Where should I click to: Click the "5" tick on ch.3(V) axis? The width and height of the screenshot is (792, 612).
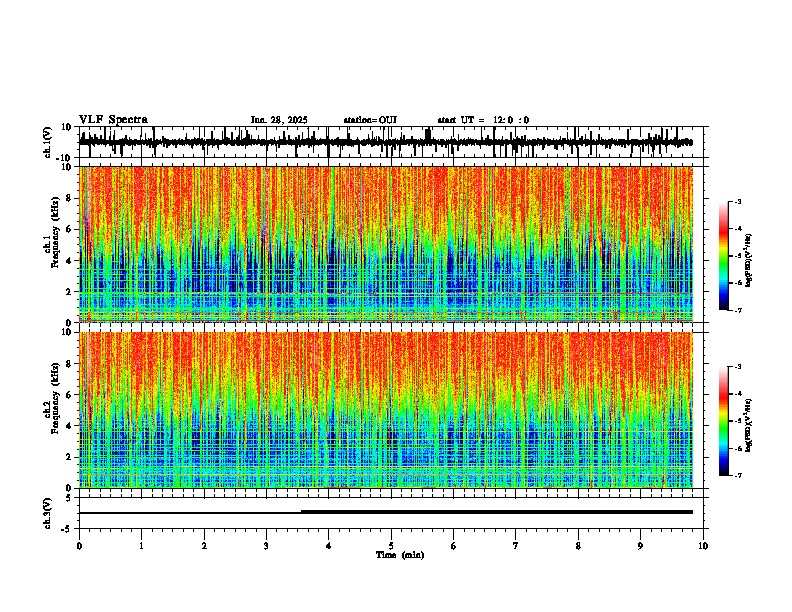click(x=69, y=498)
